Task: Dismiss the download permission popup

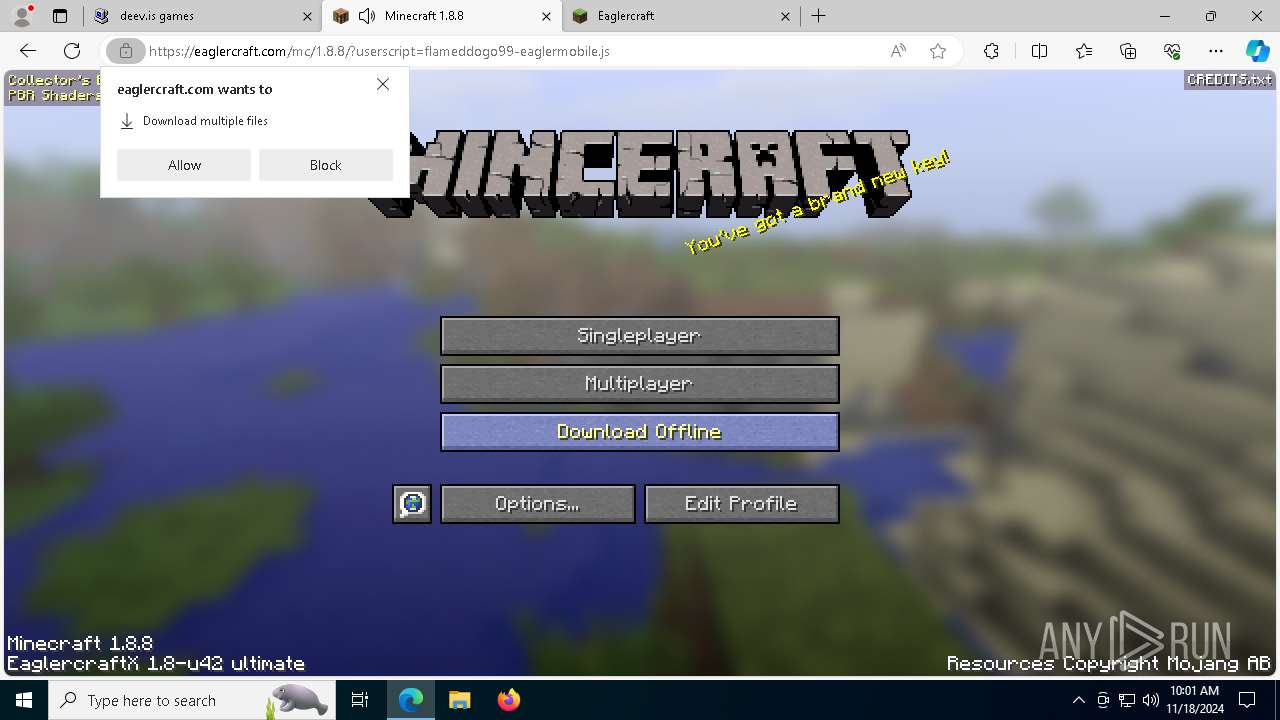Action: [x=383, y=85]
